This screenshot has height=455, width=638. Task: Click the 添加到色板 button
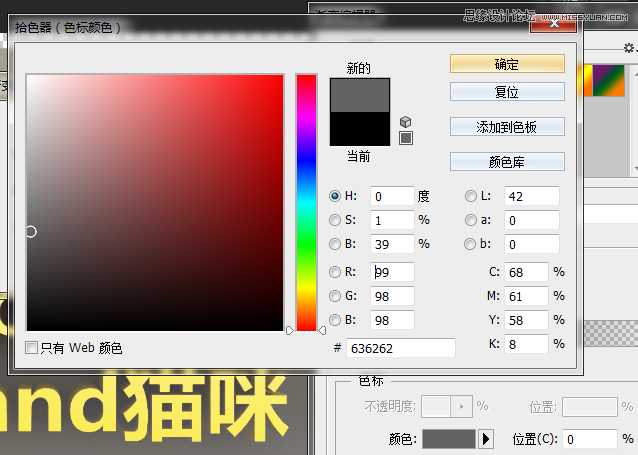(x=507, y=127)
